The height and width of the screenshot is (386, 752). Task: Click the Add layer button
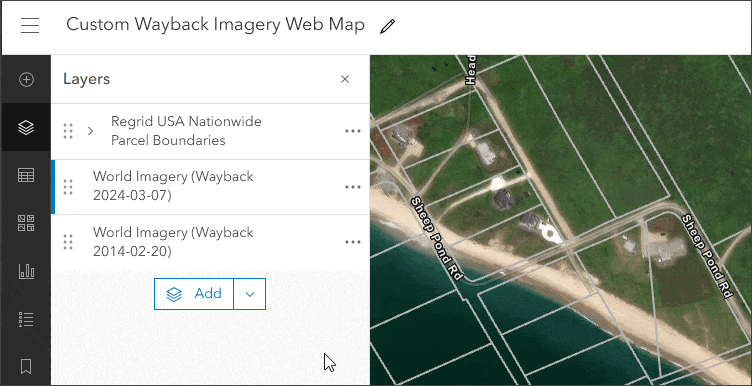pos(194,294)
